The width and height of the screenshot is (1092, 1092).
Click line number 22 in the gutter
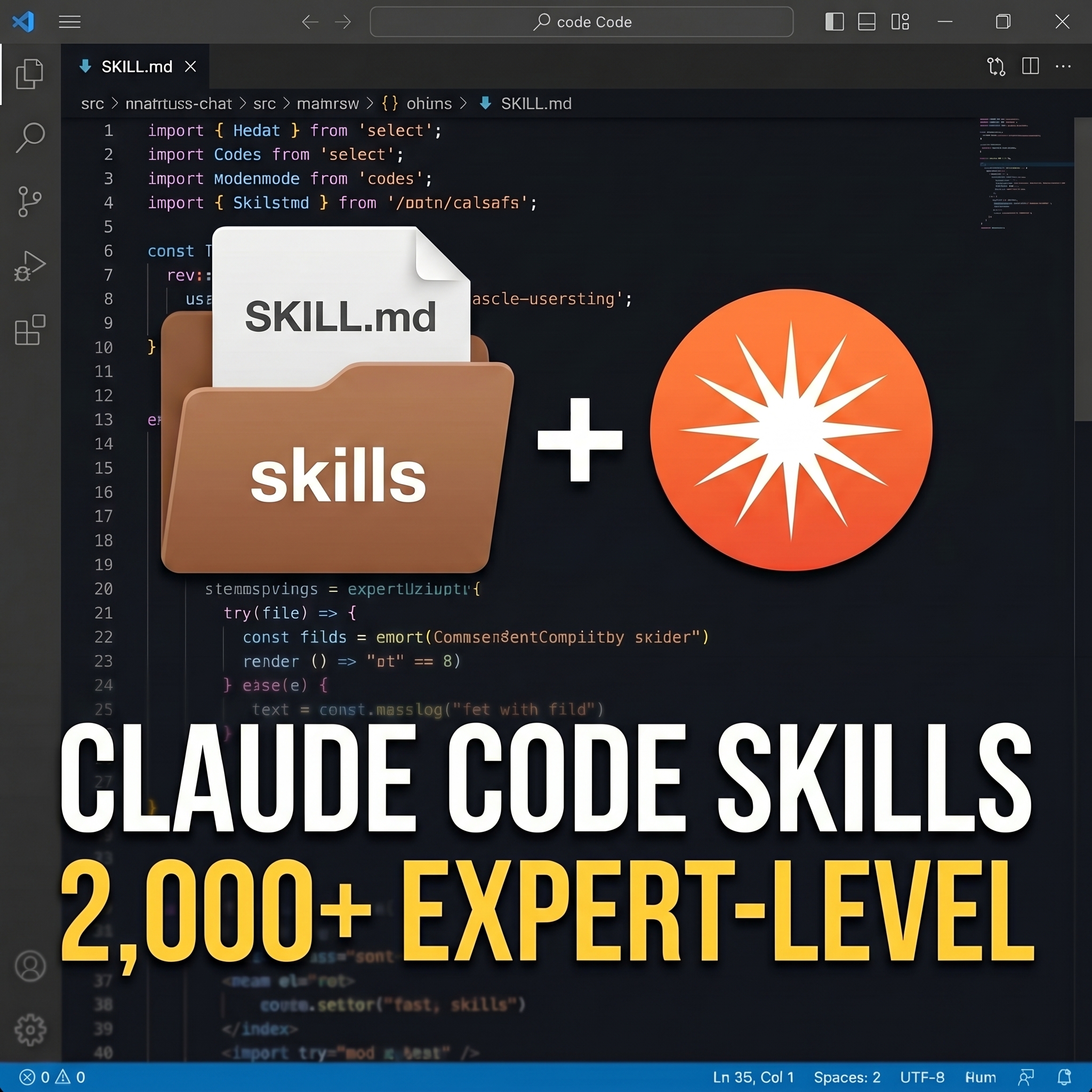104,637
